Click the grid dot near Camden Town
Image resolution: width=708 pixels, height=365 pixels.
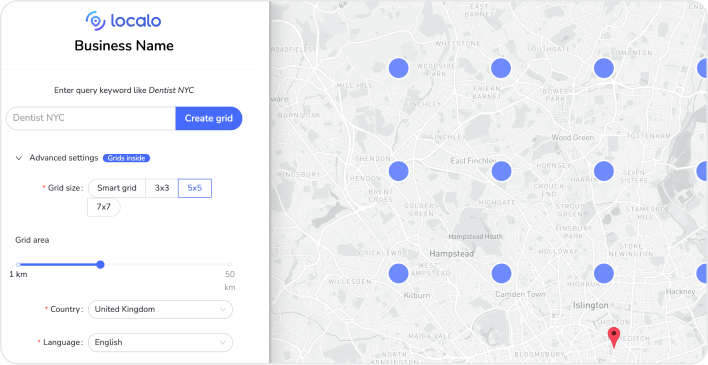pos(501,273)
